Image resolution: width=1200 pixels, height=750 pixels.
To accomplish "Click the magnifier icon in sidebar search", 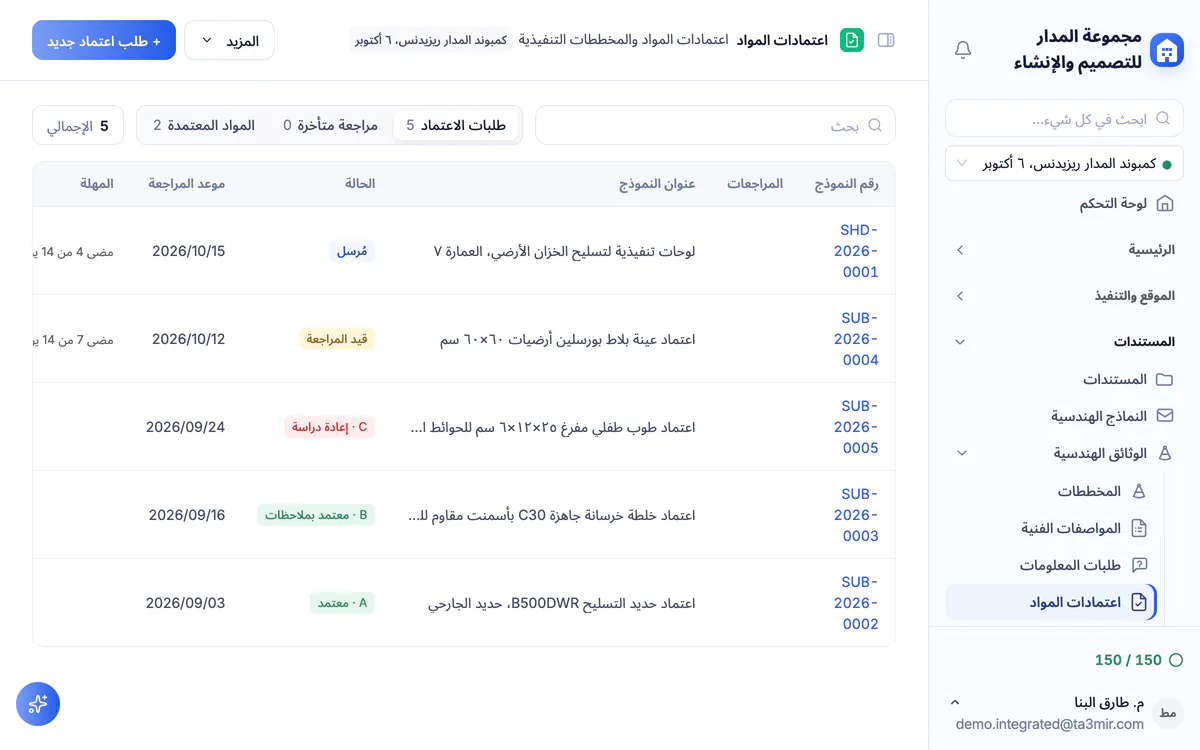I will pyautogui.click(x=1163, y=118).
